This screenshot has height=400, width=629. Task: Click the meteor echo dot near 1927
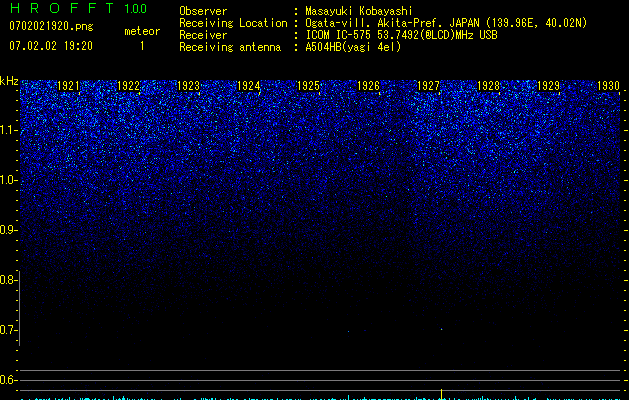[x=442, y=329]
